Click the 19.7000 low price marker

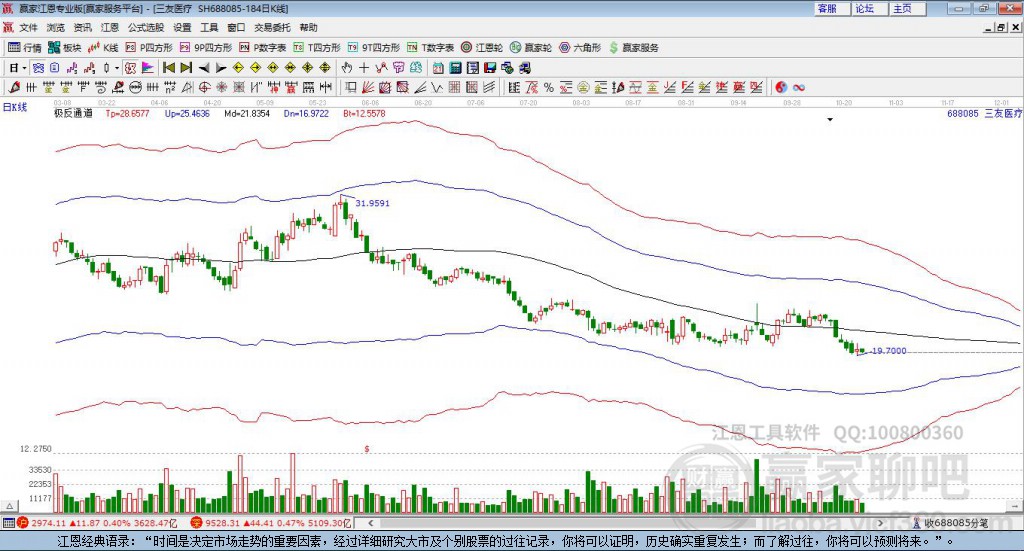[889, 351]
